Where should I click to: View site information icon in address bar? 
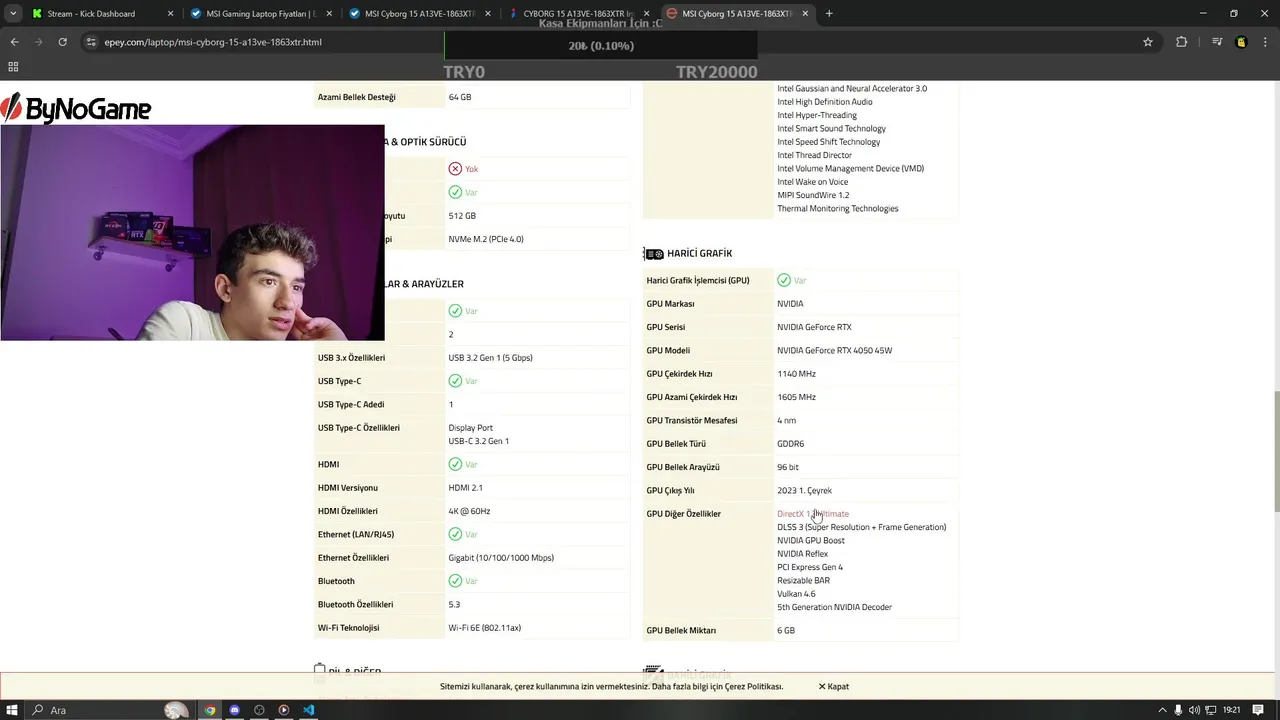click(91, 42)
